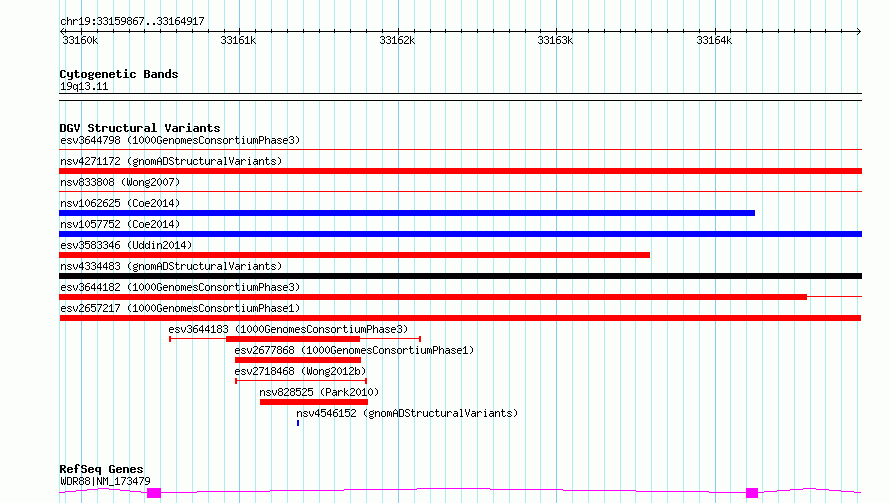Select the red nsv4271172 gnomAD variant bar
890x503 pixels.
(460, 171)
